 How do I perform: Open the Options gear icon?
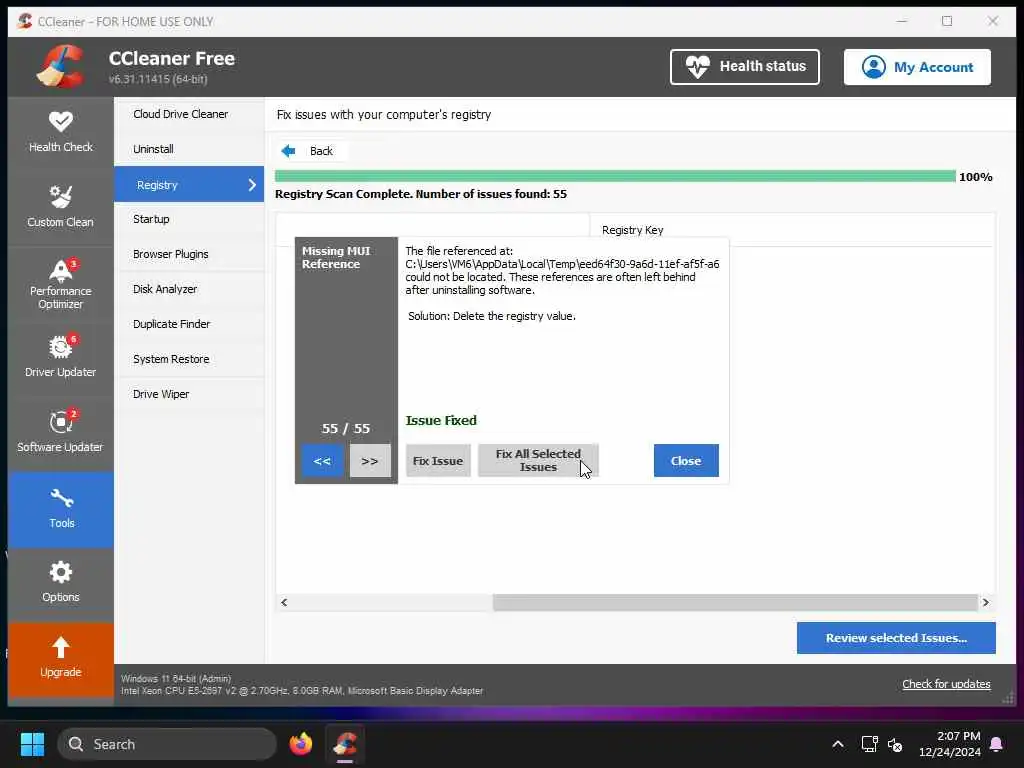pyautogui.click(x=61, y=572)
